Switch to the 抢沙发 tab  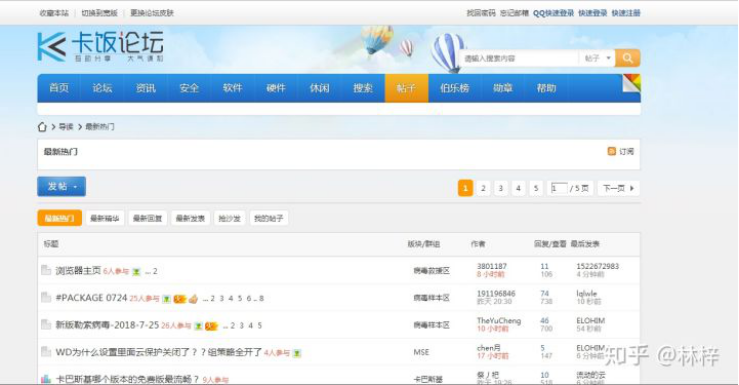pos(230,218)
